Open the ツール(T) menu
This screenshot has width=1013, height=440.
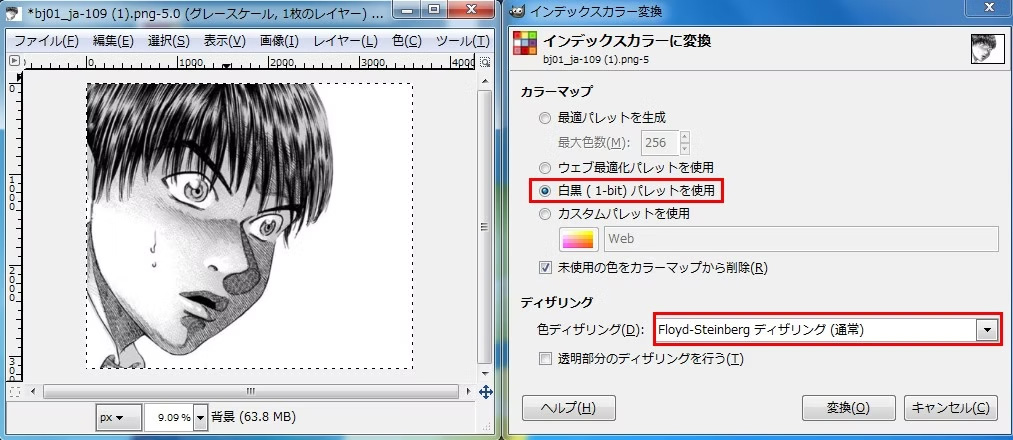click(463, 41)
